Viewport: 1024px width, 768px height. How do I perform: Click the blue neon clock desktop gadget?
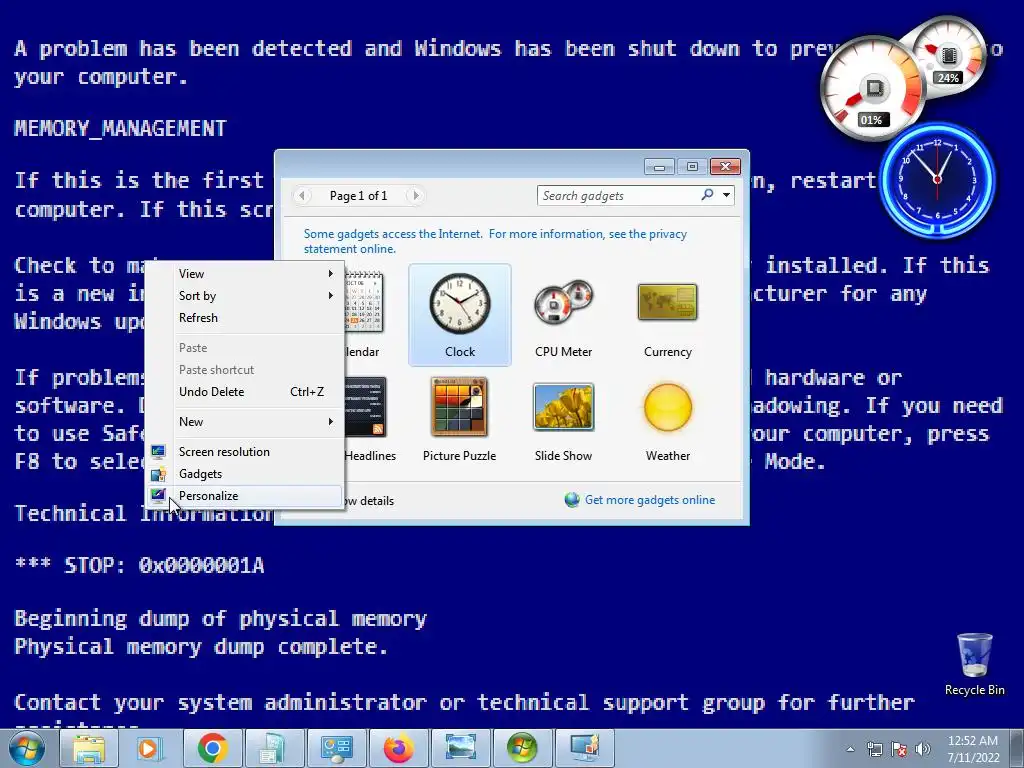pyautogui.click(x=937, y=180)
